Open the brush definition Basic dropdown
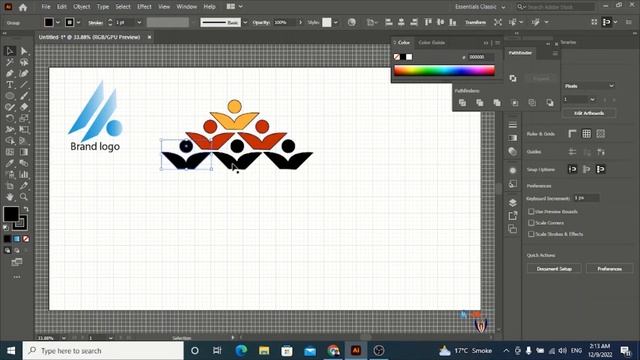 (x=245, y=22)
